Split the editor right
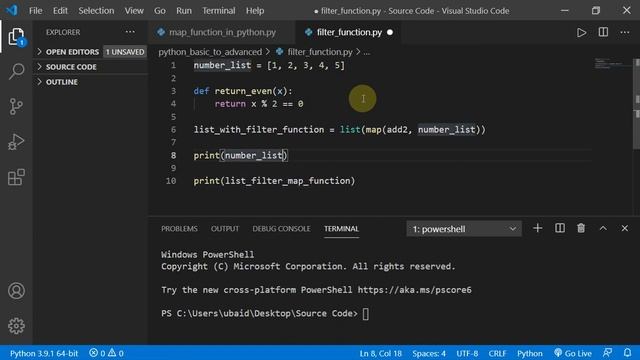640x360 pixels. tap(603, 32)
